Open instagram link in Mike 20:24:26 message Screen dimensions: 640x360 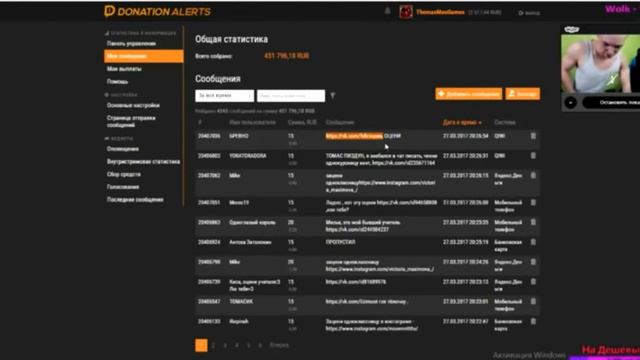380,269
